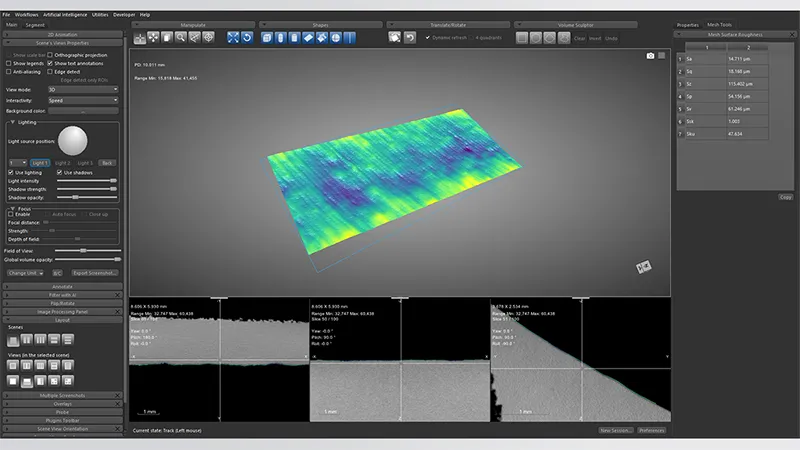
Task: Click the light source position sphere
Action: coord(72,140)
